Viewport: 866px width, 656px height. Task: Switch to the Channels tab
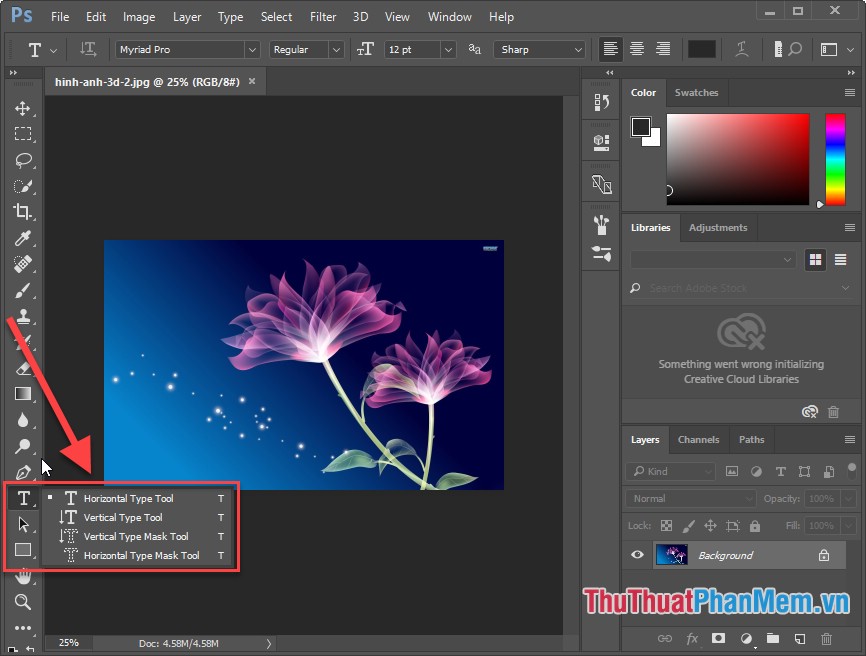click(699, 440)
